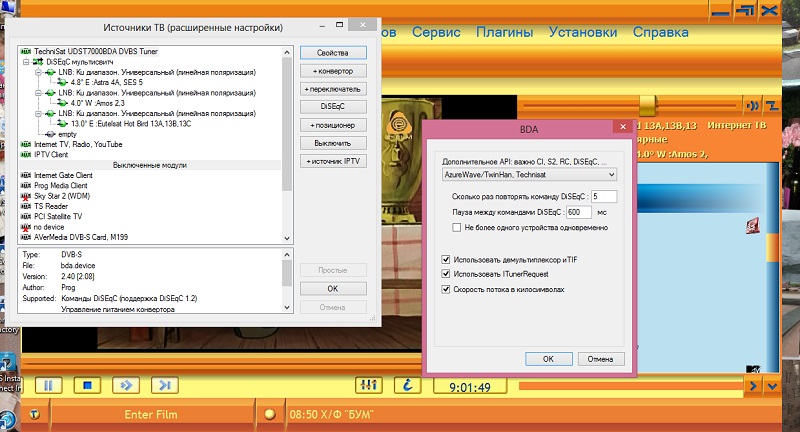The image size is (800, 432).
Task: Click the icon beside 'empty' tree entry
Action: point(50,134)
